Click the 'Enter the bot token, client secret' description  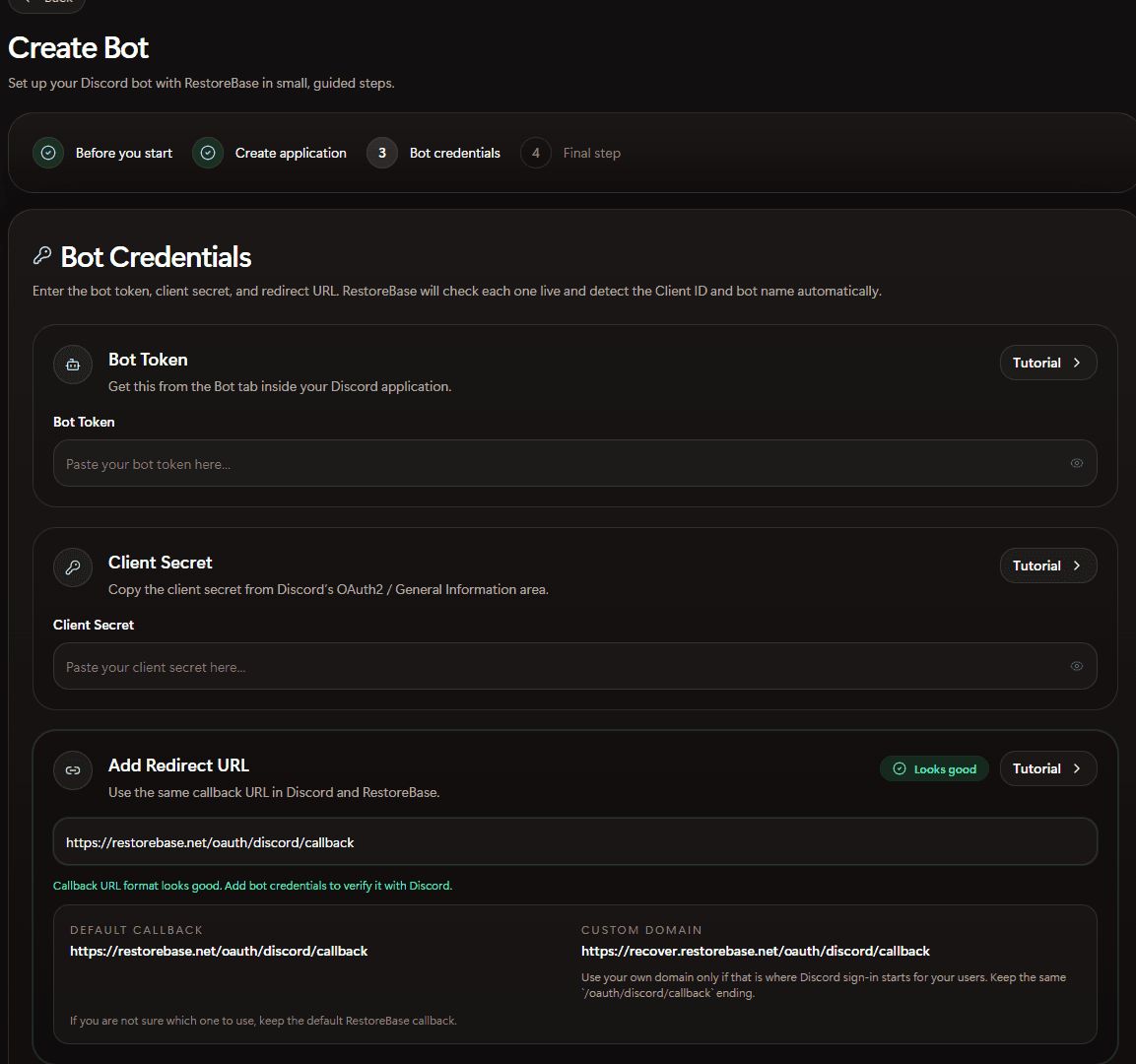[x=457, y=292]
